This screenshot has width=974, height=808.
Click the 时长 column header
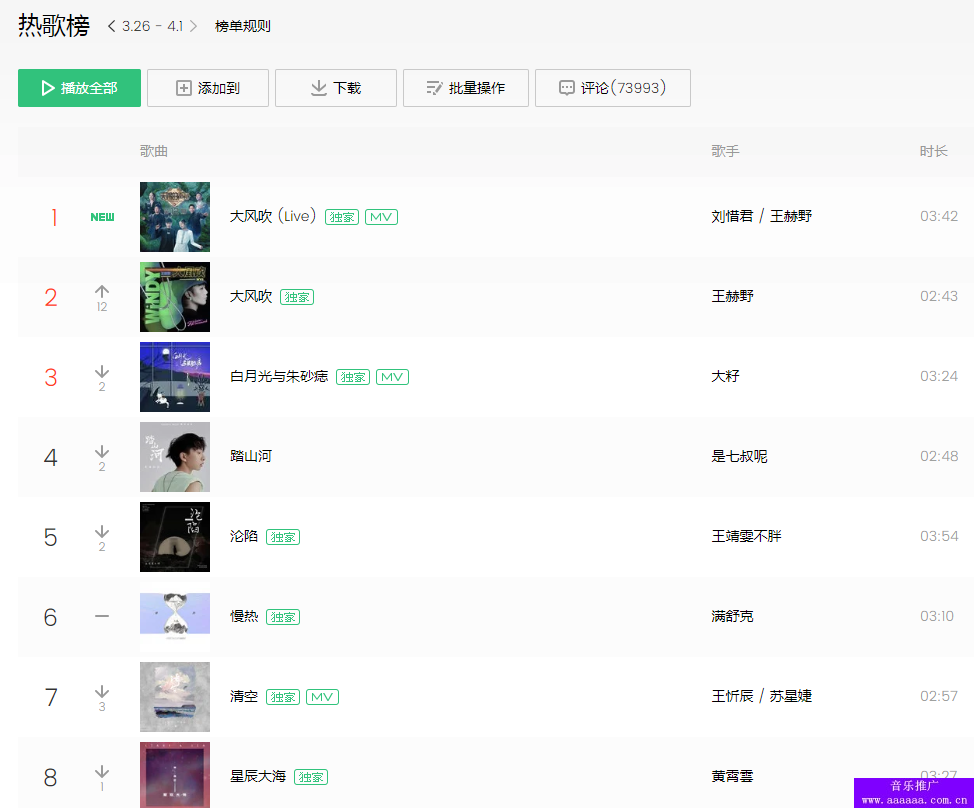934,152
